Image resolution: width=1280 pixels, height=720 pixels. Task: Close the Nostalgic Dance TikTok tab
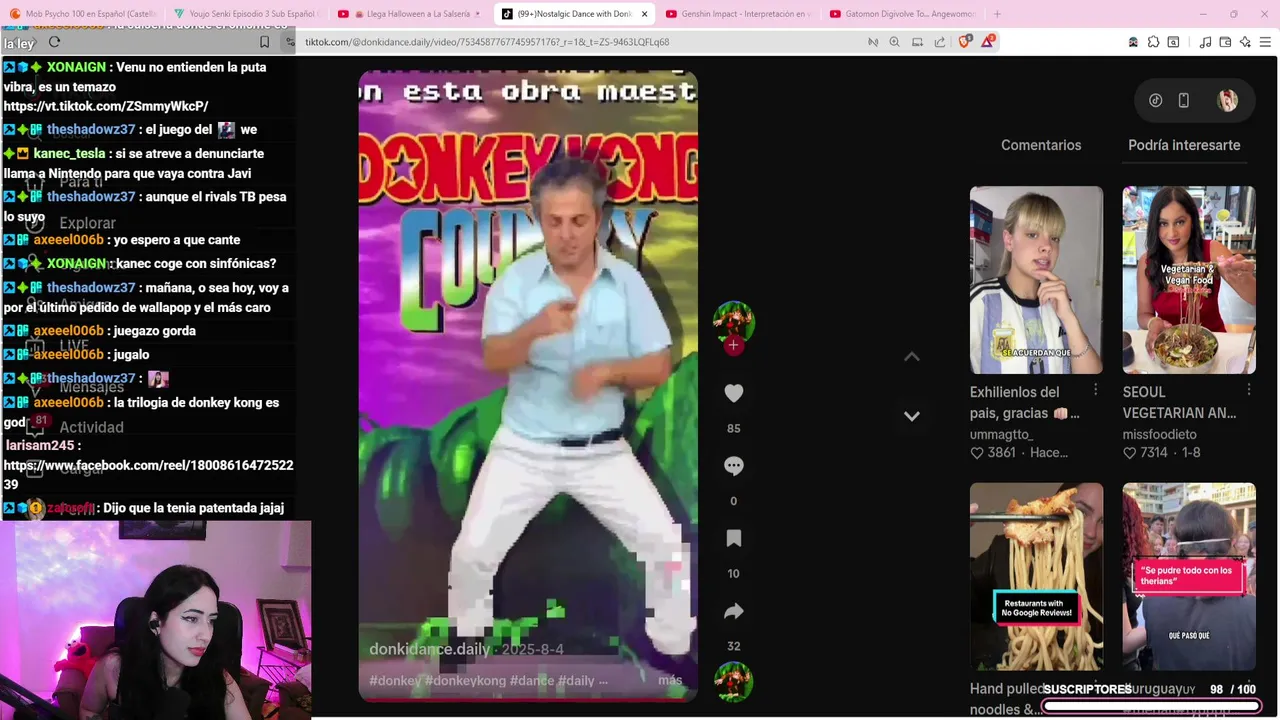pyautogui.click(x=644, y=14)
